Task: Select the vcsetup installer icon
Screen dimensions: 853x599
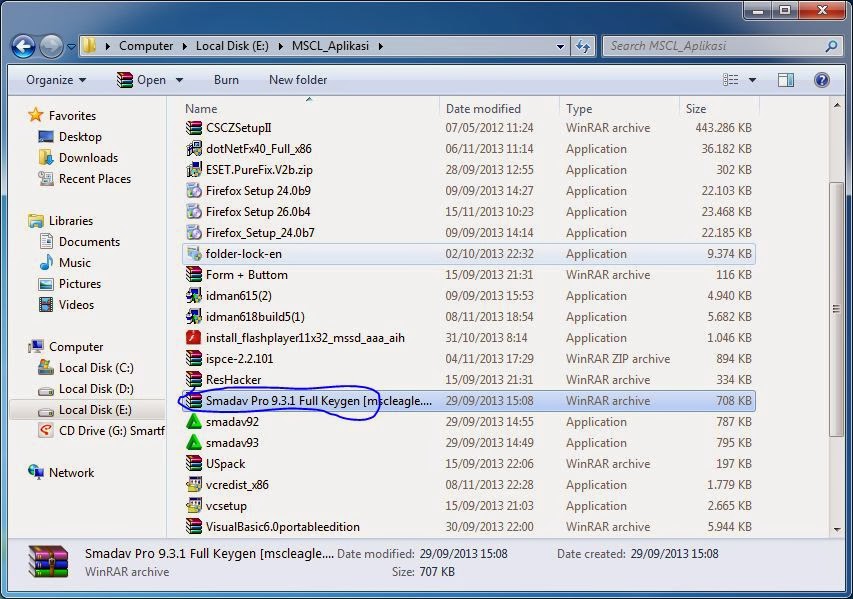Action: [x=194, y=506]
